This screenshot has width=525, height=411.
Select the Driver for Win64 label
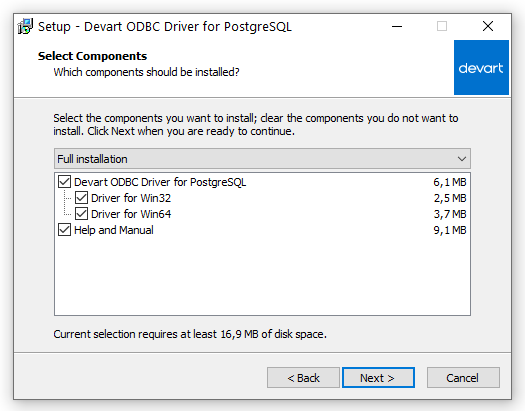[131, 214]
